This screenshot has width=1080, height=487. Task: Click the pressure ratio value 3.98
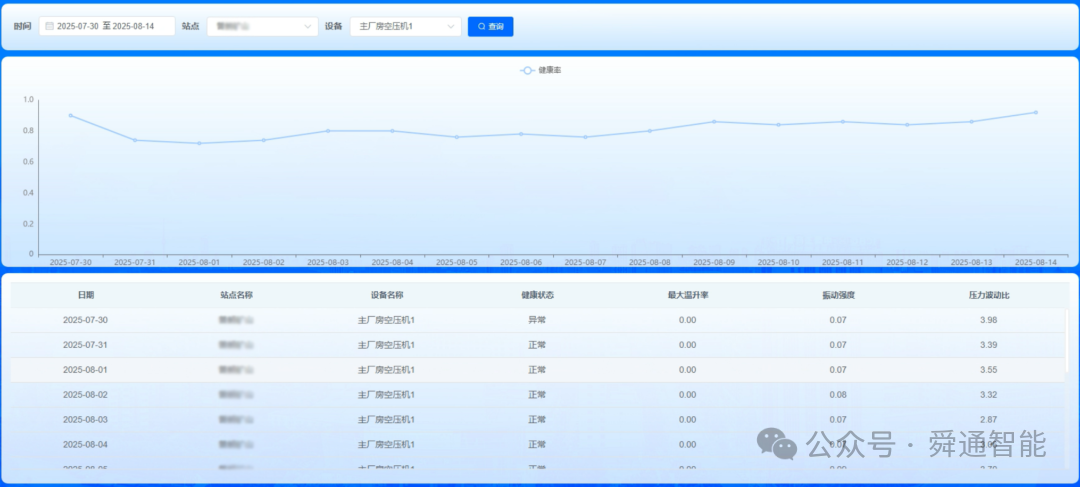click(988, 320)
